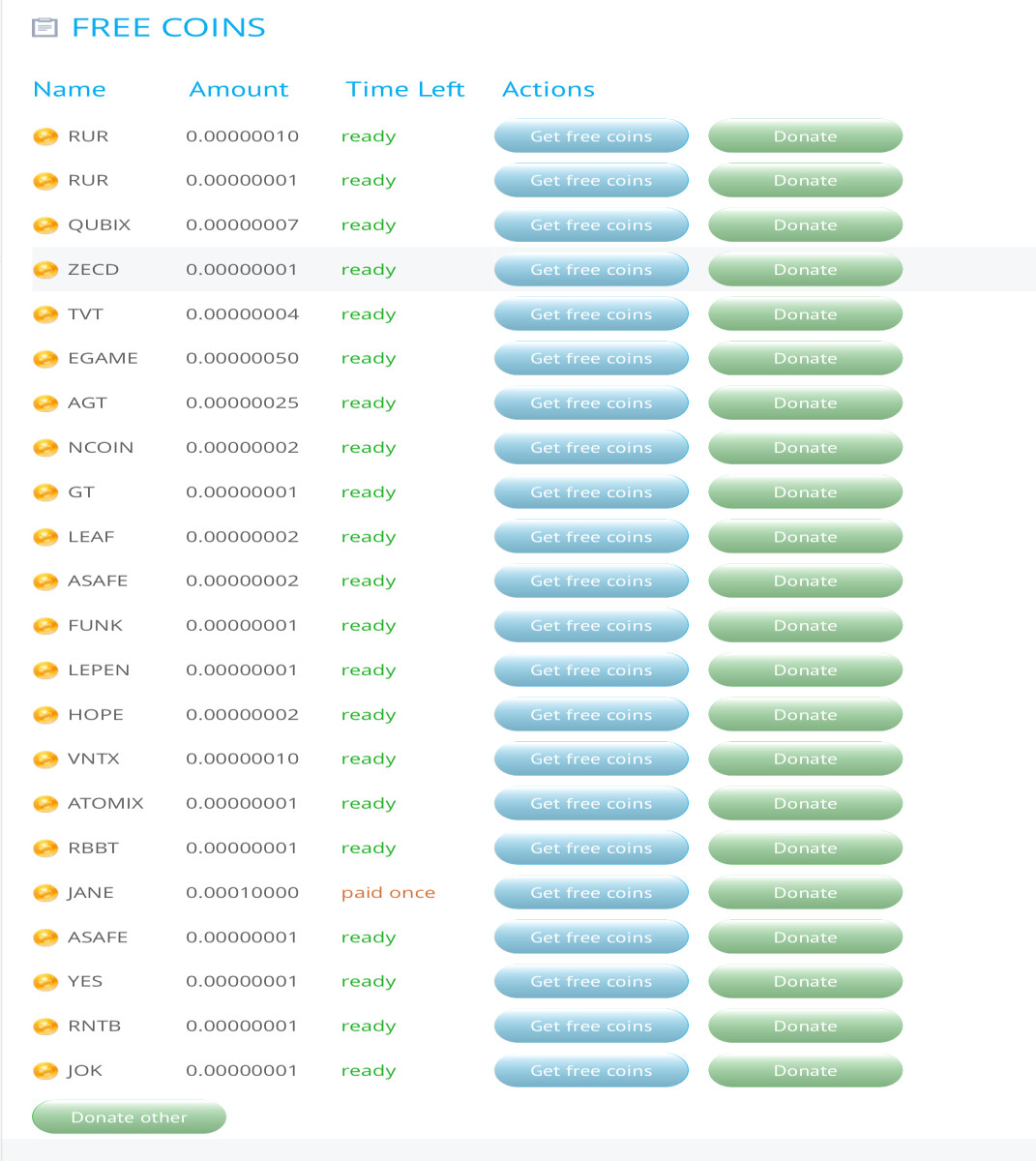Get free coins for RNTB
1036x1161 pixels.
pos(591,1027)
